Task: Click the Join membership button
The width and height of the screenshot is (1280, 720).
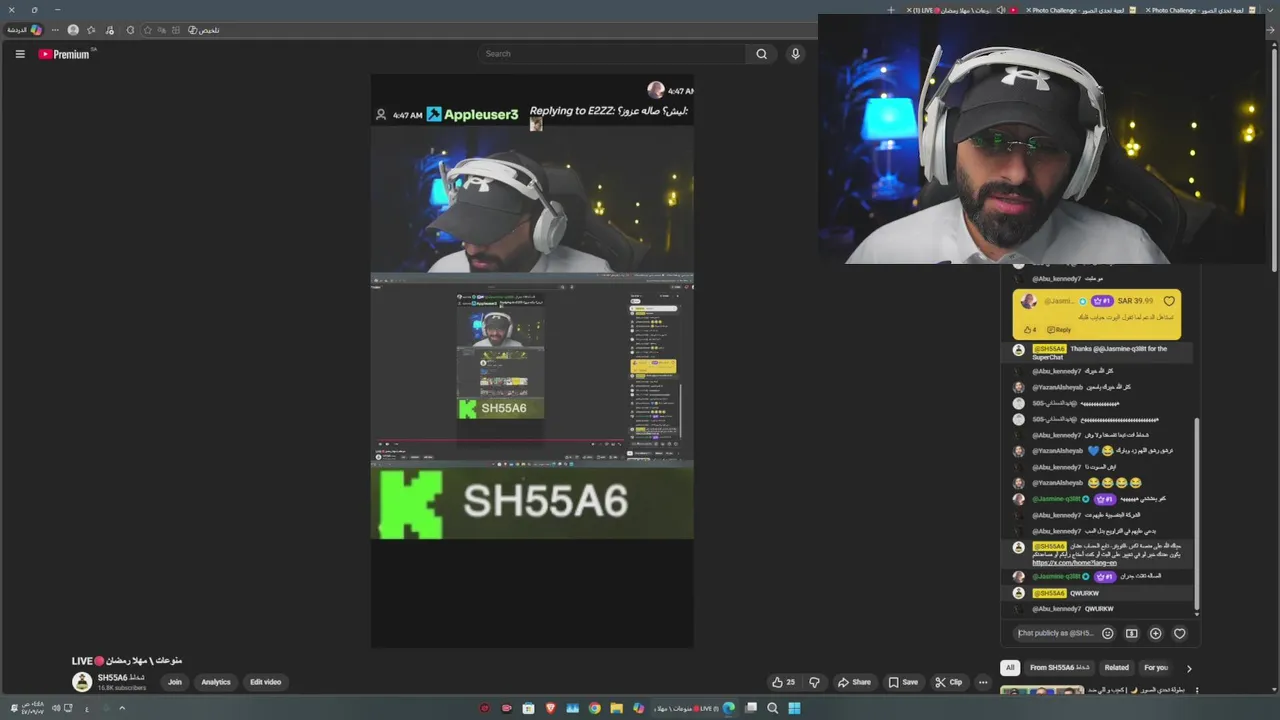Action: 175,682
